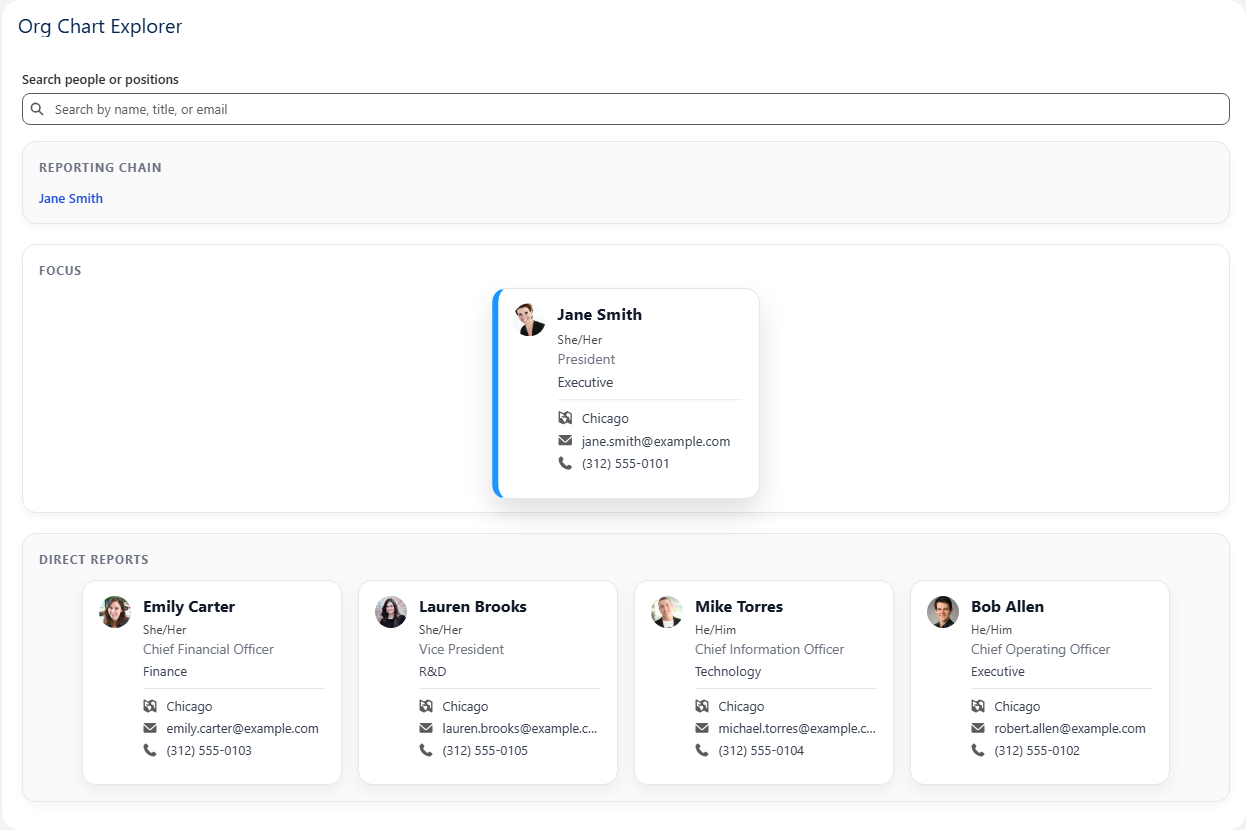Select jane.smith@example.com email text
Image resolution: width=1246 pixels, height=830 pixels.
point(656,441)
